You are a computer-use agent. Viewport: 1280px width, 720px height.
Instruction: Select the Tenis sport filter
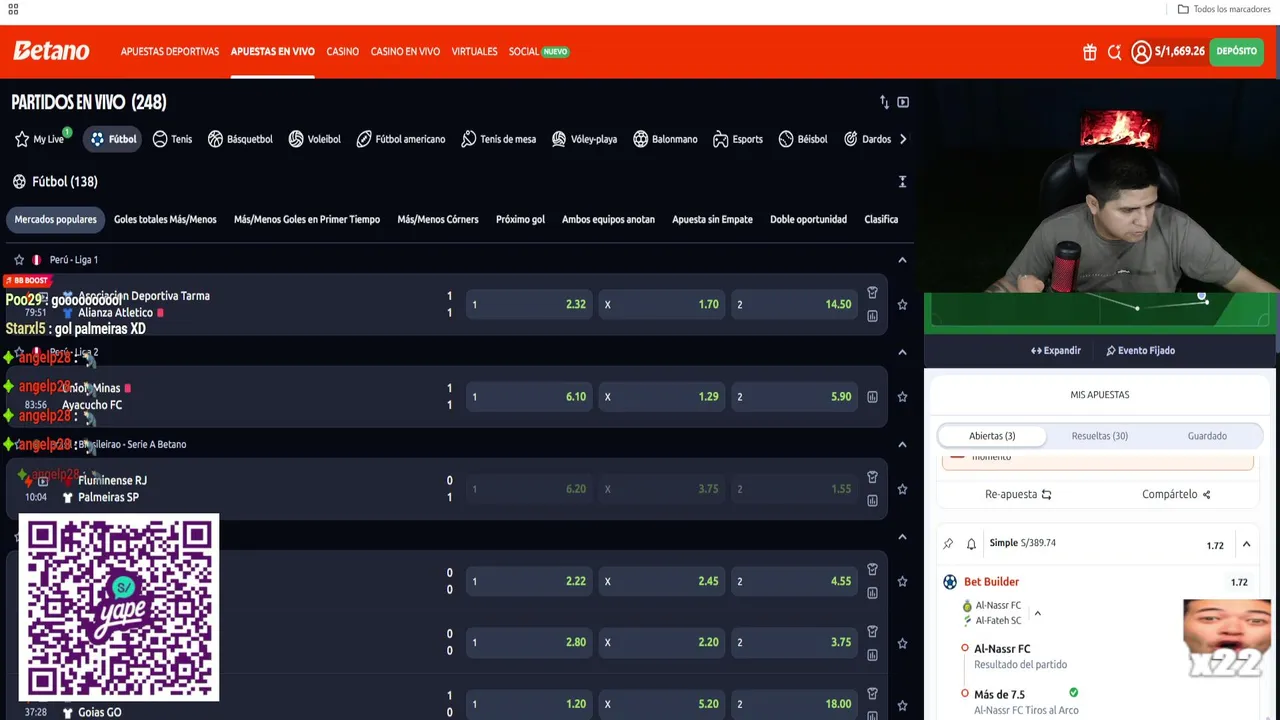click(x=172, y=139)
